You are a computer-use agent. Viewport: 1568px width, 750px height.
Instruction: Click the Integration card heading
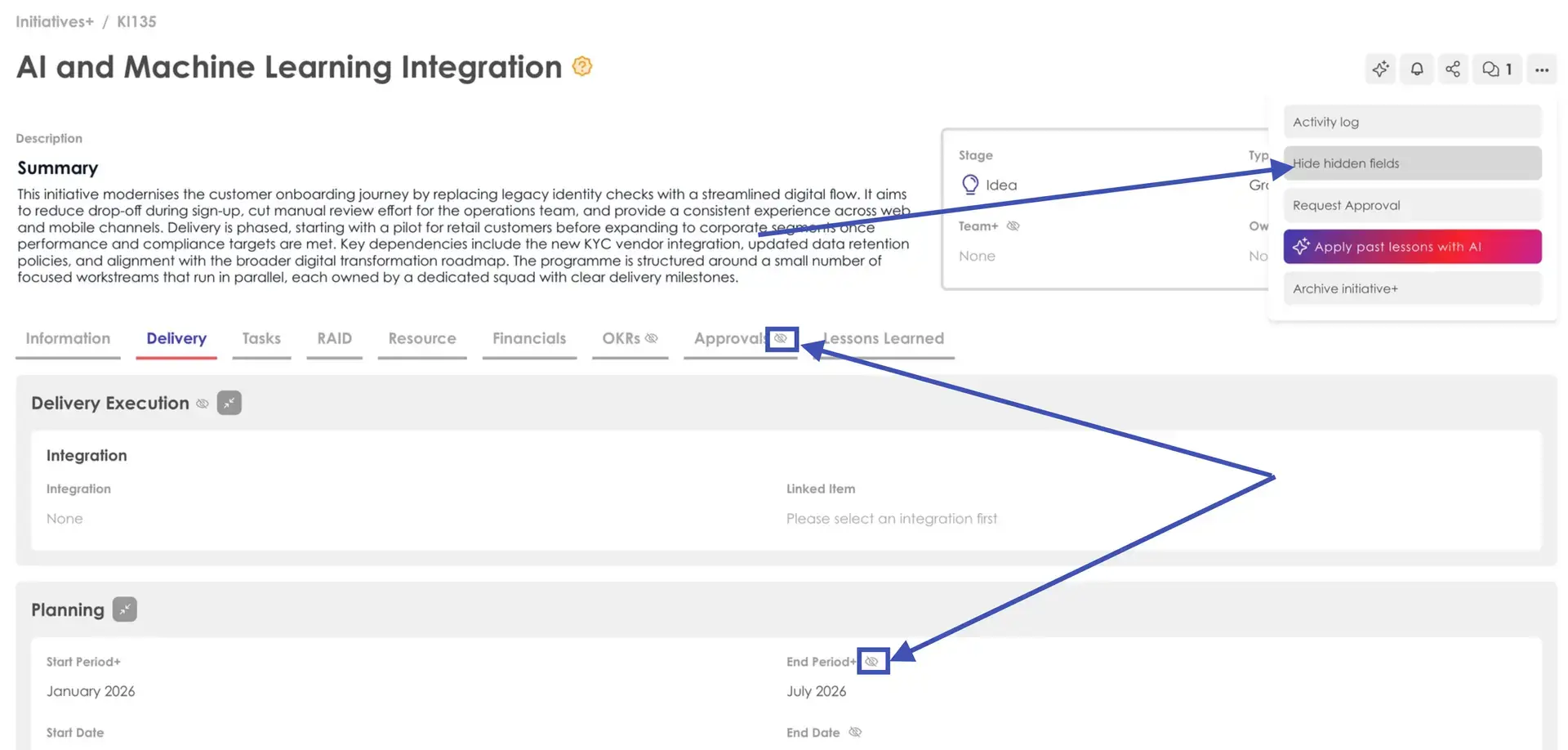87,456
